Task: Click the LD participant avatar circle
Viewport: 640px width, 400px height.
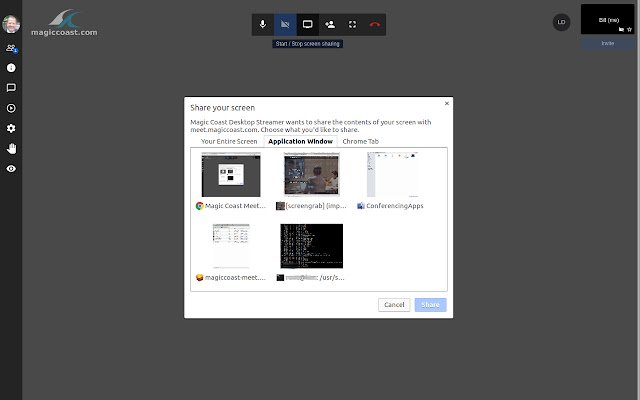Action: 561,22
